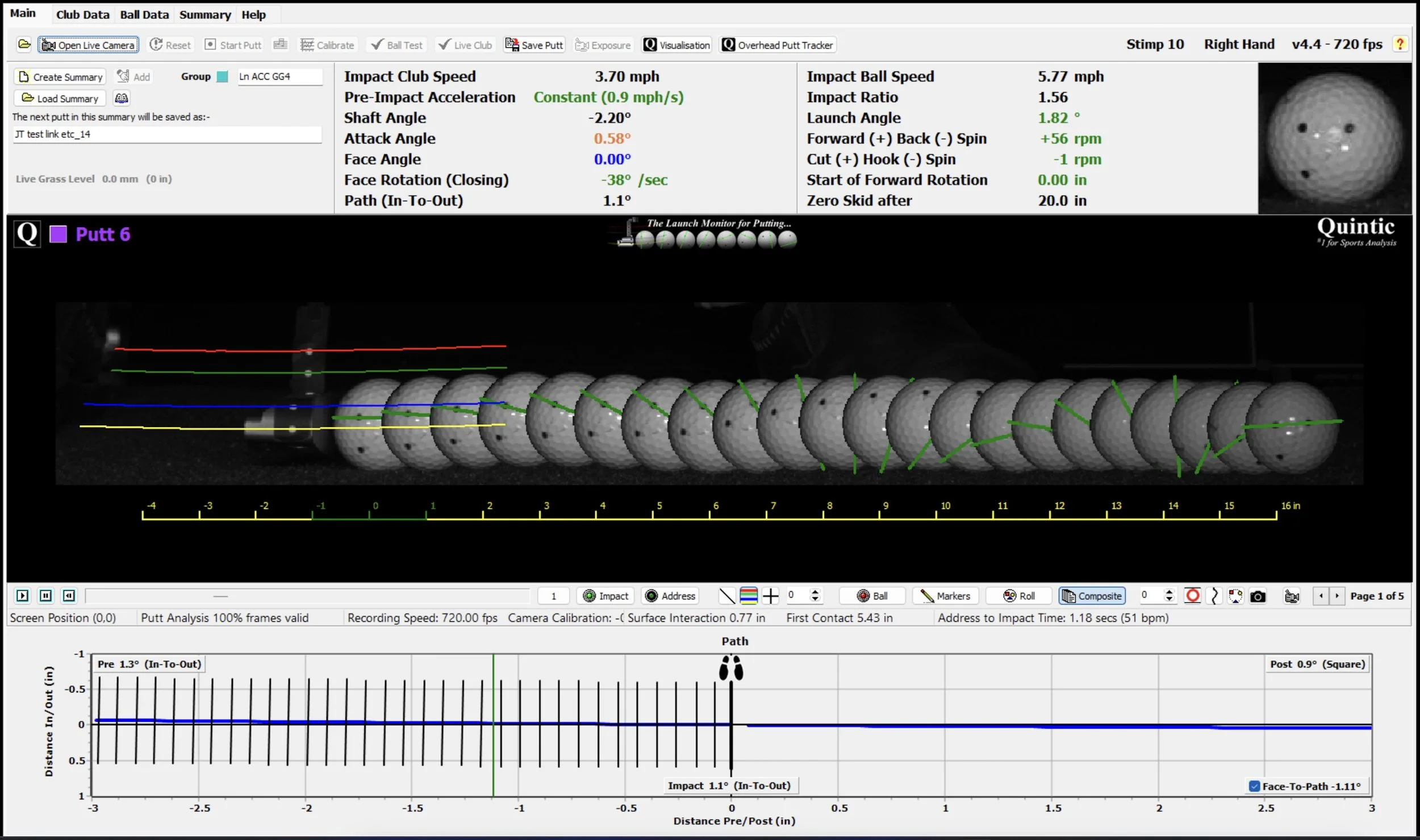Image resolution: width=1420 pixels, height=840 pixels.
Task: Click the Save Putt toolbar button
Action: 534,45
